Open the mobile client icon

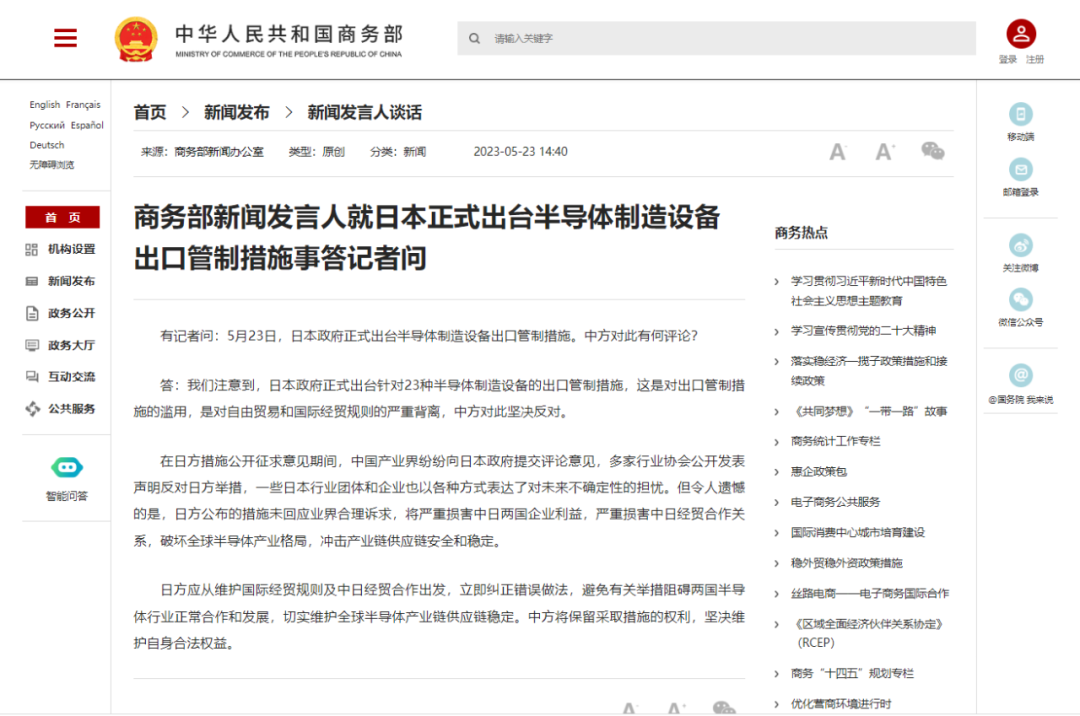(1020, 114)
